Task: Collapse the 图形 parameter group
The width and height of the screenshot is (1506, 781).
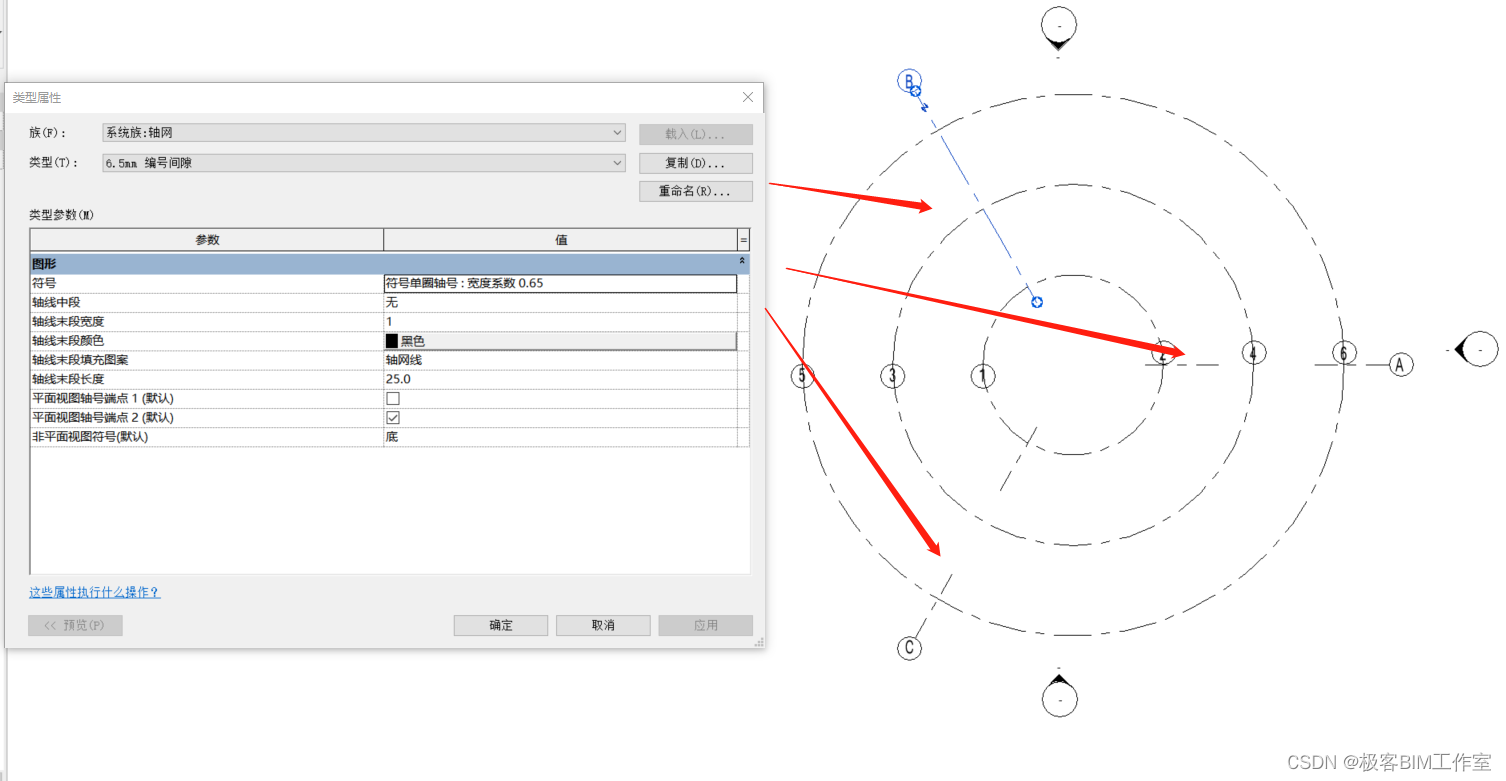Action: coord(742,261)
